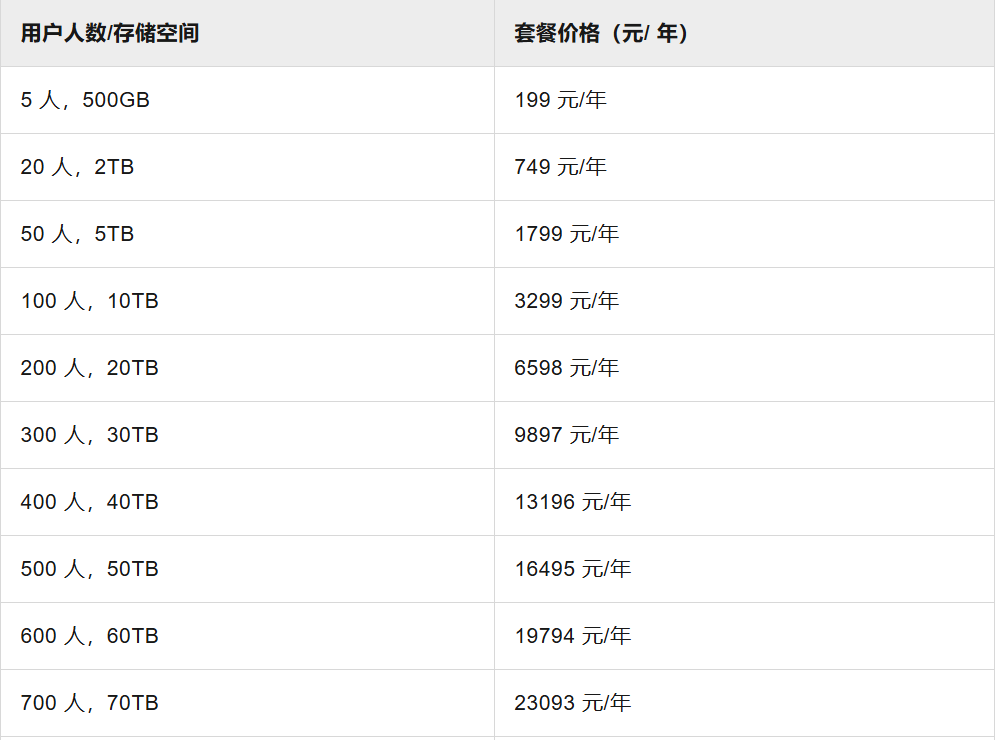Select the 400 人，40TB plan cell
Viewport: 997px width, 740px height.
tap(89, 502)
